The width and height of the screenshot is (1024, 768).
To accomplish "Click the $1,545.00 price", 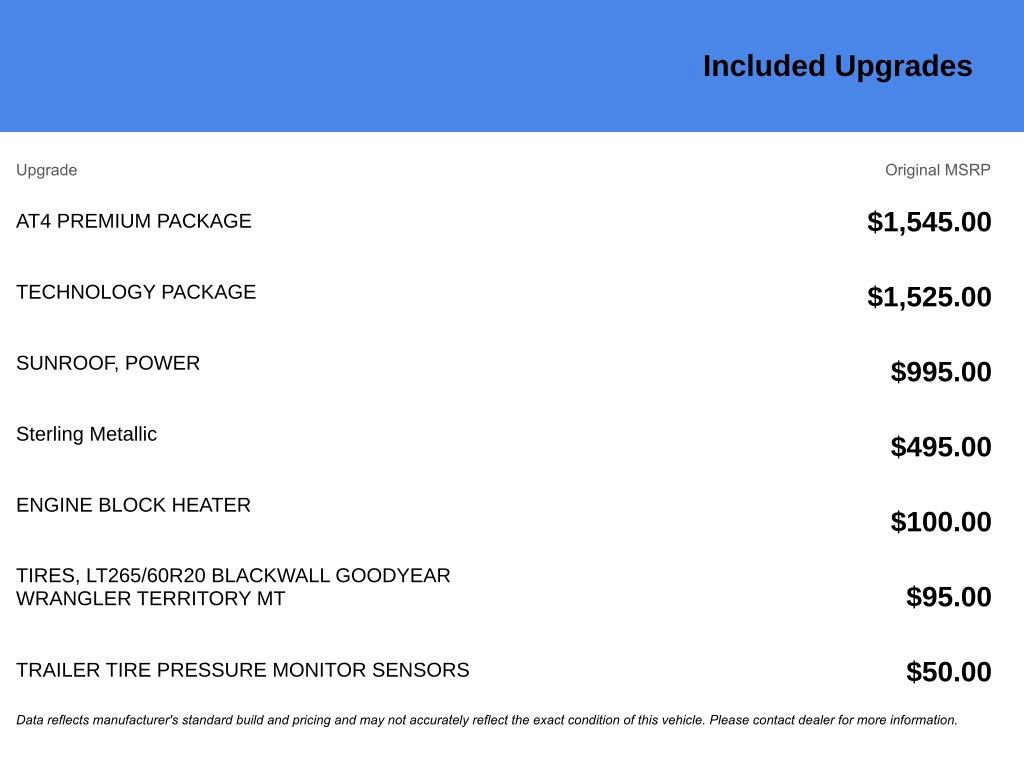I will tap(929, 222).
